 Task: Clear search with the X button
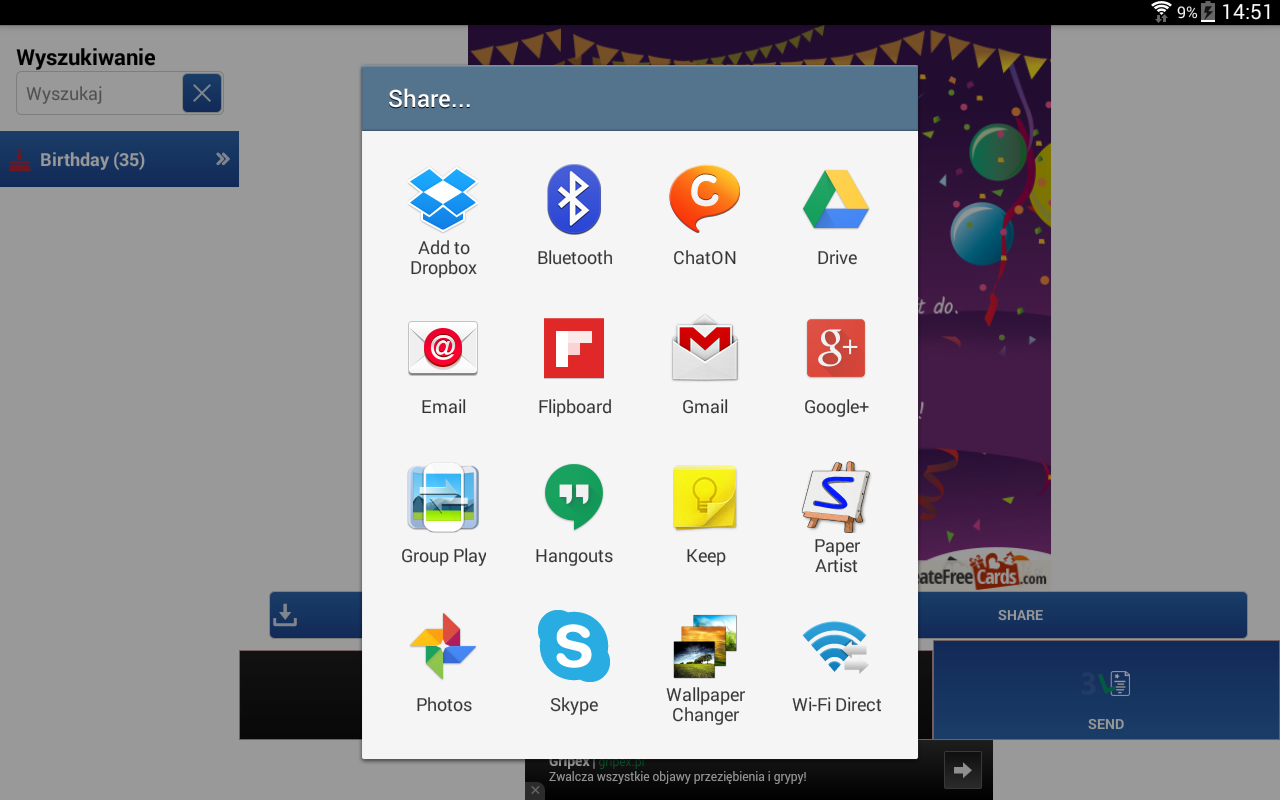pos(202,93)
